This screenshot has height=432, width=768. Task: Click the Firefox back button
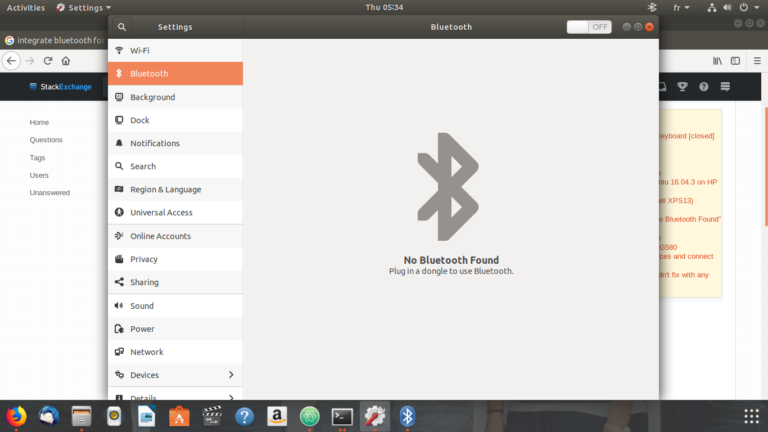click(12, 61)
